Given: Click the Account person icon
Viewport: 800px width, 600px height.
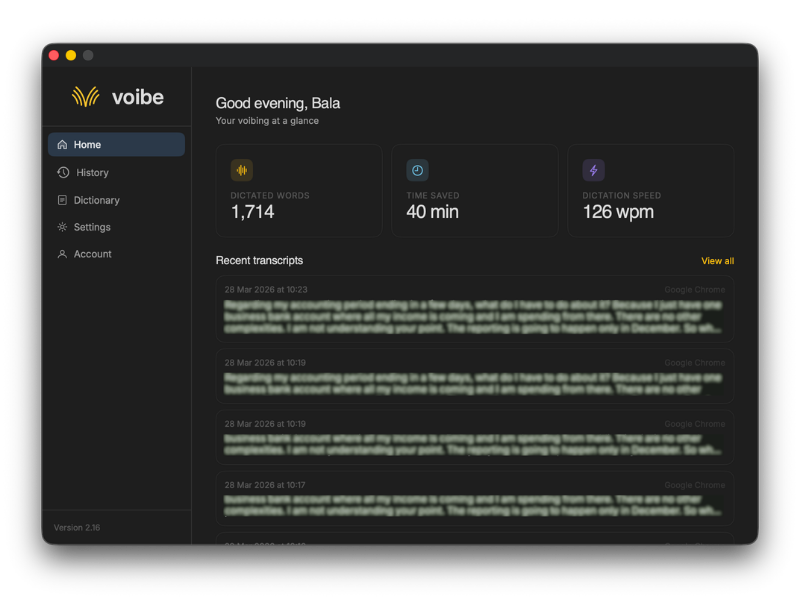Looking at the screenshot, I should 62,254.
